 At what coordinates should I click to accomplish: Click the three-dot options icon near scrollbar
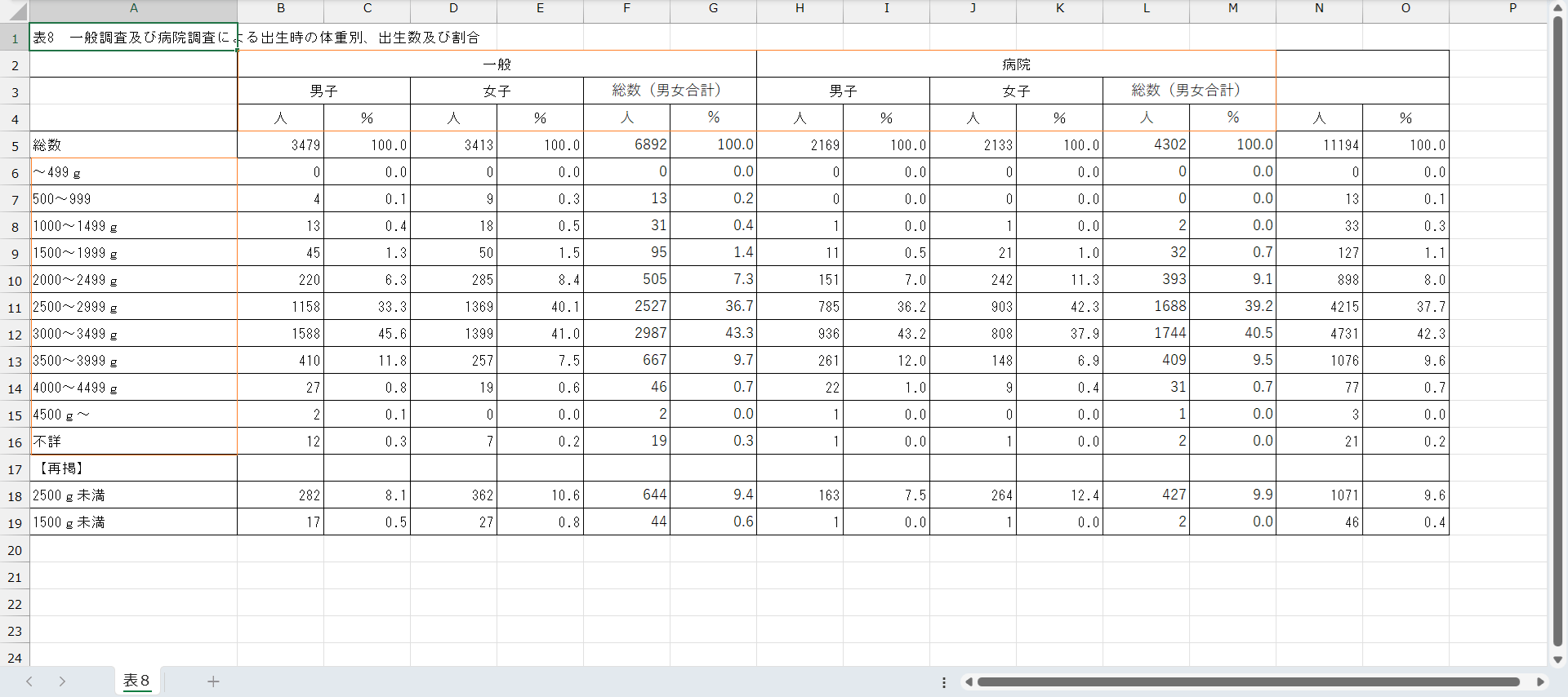click(944, 682)
